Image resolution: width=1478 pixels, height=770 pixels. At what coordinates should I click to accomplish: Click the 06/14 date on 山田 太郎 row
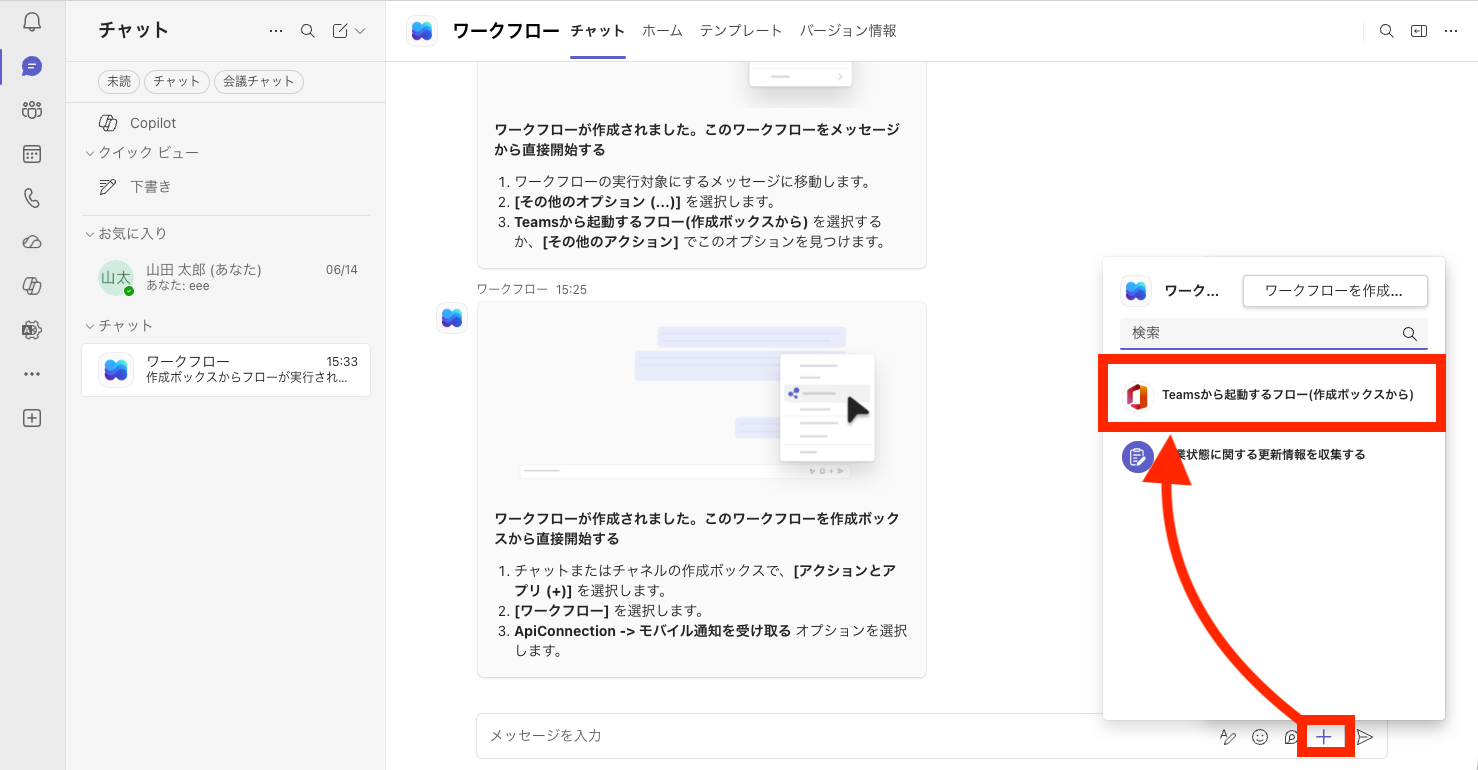[342, 270]
